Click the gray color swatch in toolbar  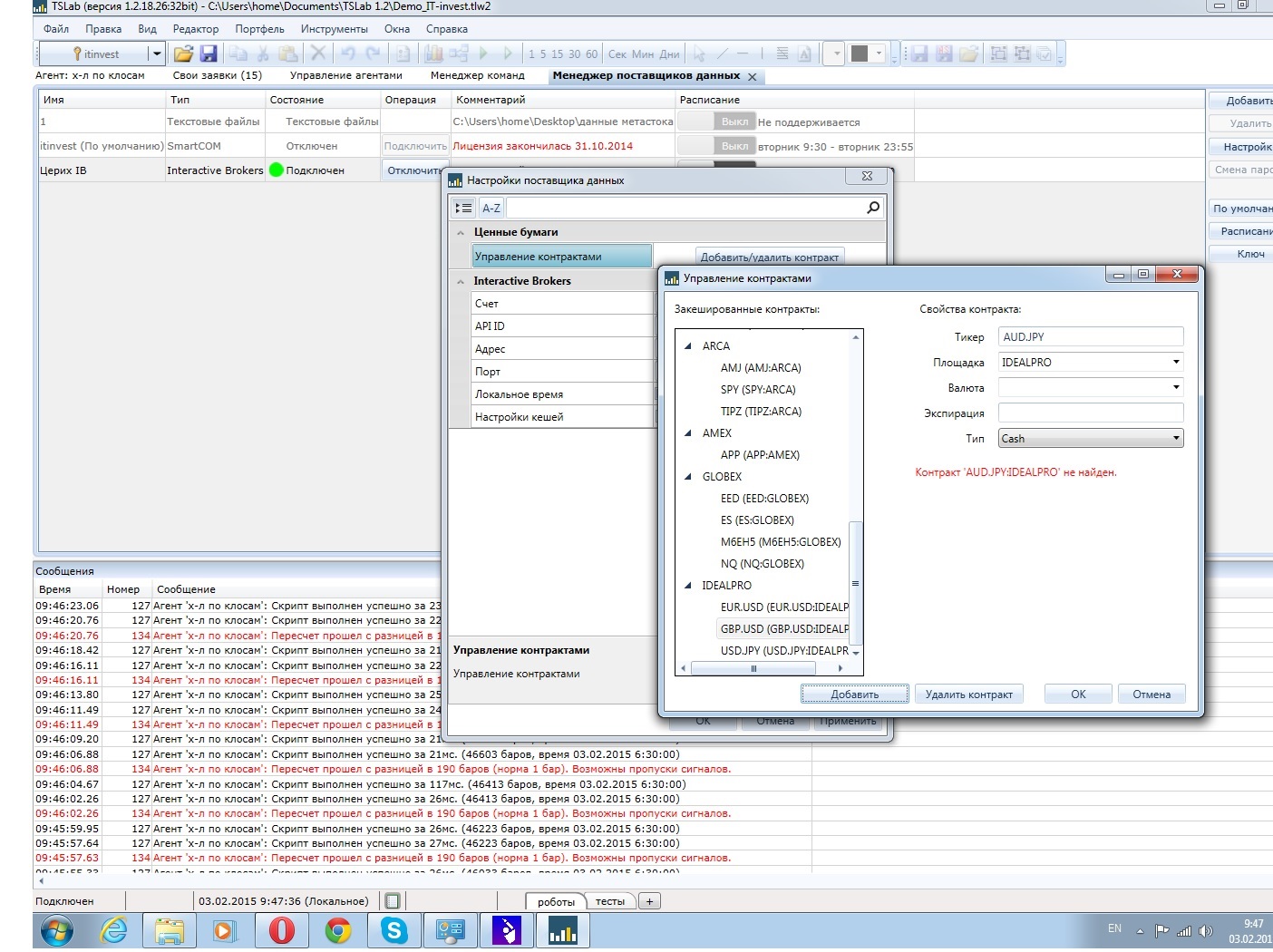860,53
